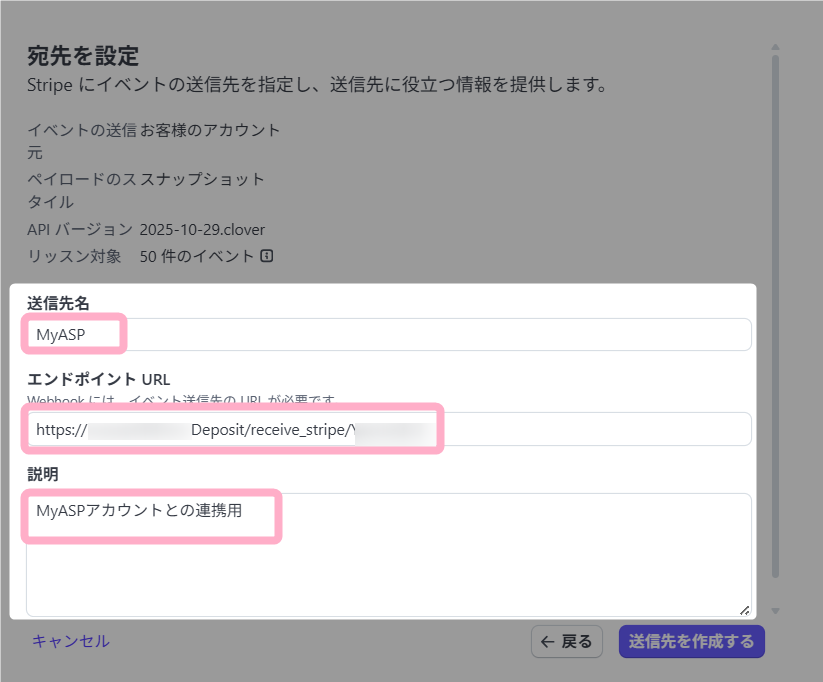
Task: Click the エンドポイント URL label
Action: 99,379
